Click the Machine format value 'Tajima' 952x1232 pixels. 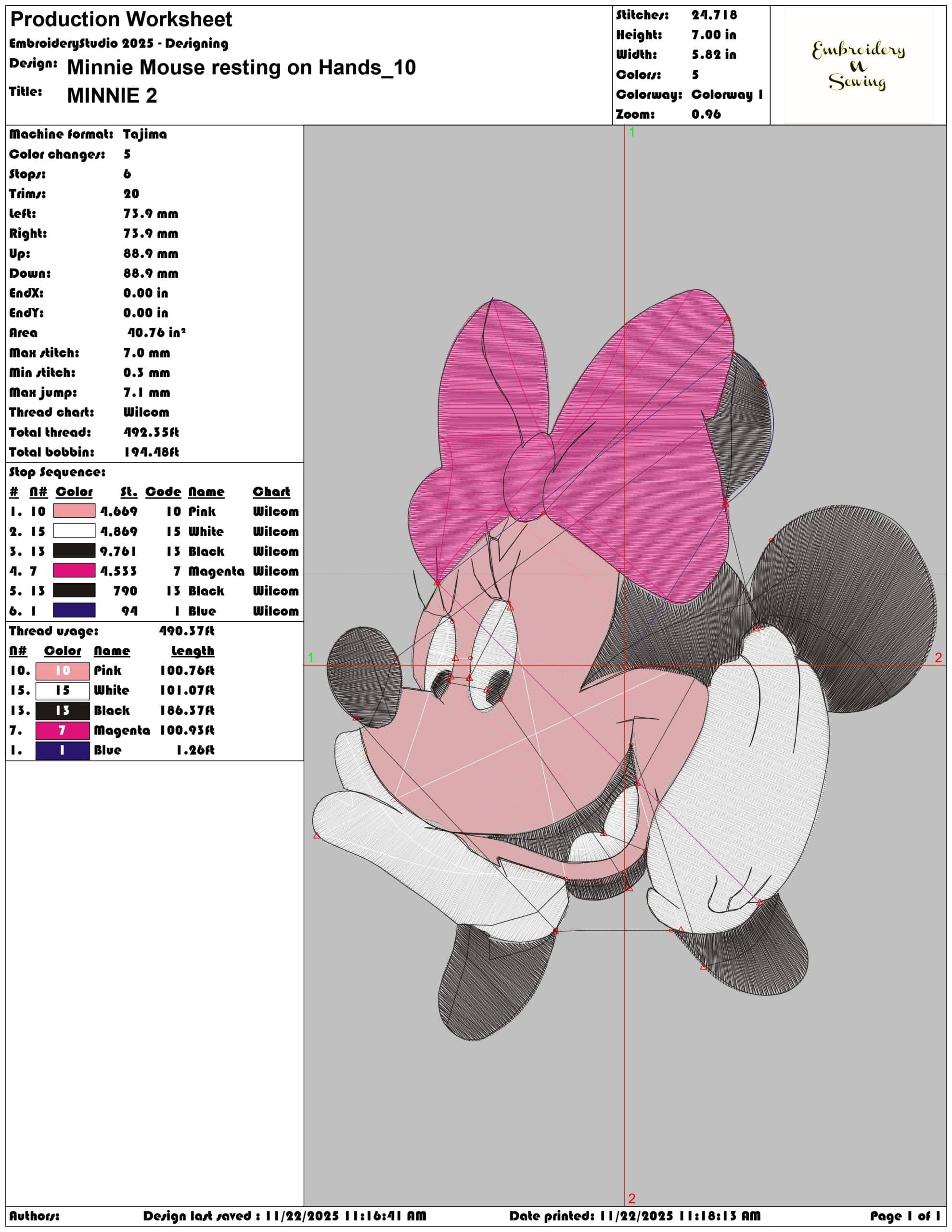[145, 134]
